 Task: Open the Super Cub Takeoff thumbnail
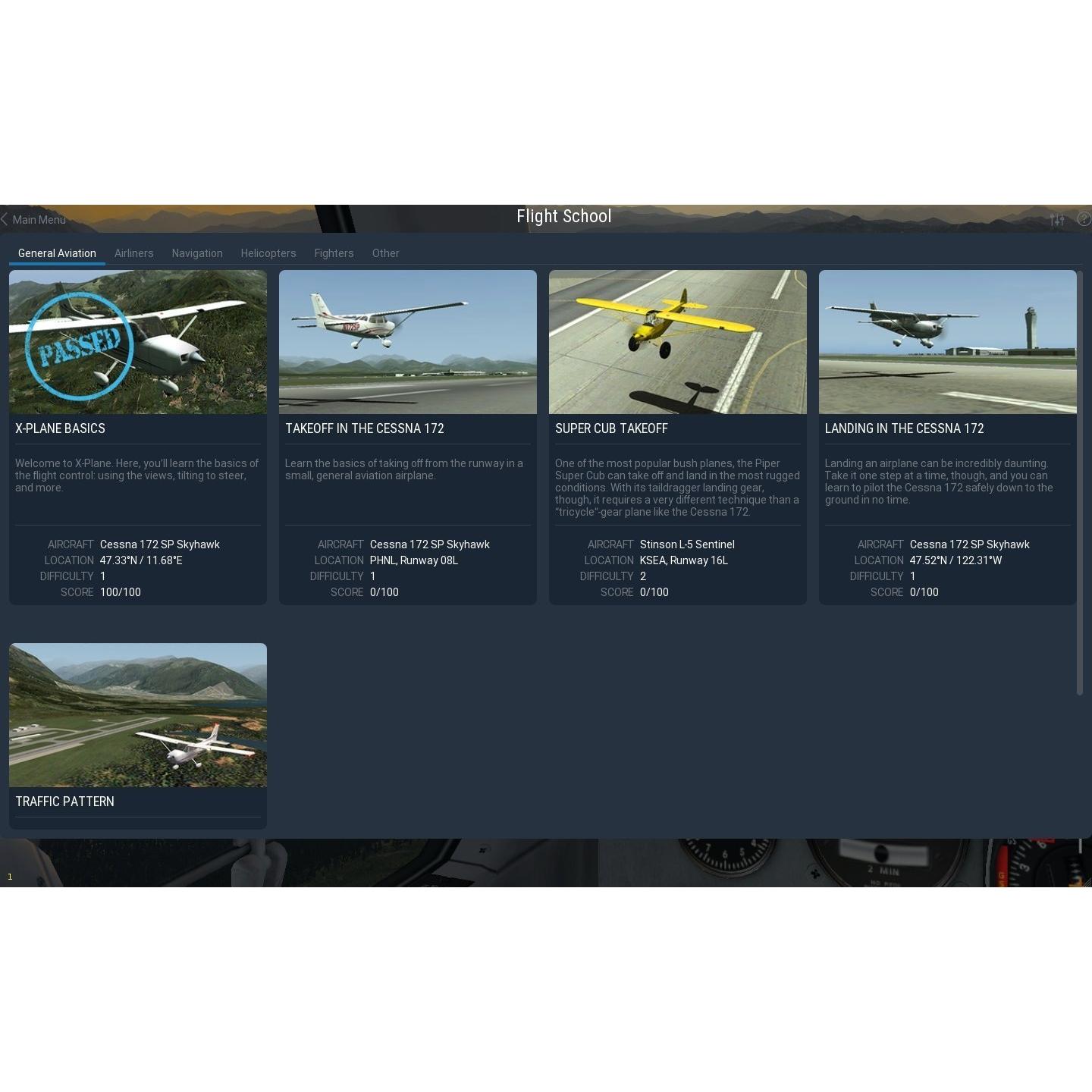[x=678, y=342]
